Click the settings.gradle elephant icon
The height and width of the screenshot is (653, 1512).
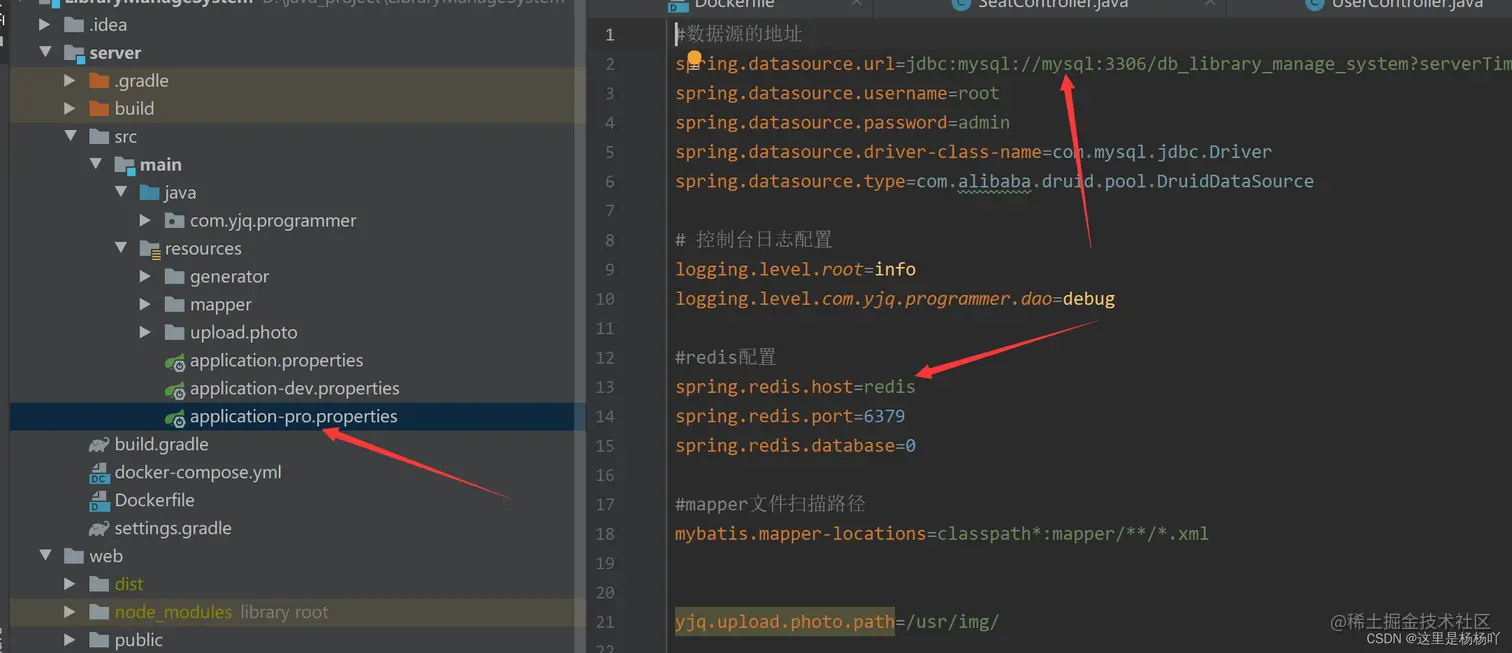[99, 528]
